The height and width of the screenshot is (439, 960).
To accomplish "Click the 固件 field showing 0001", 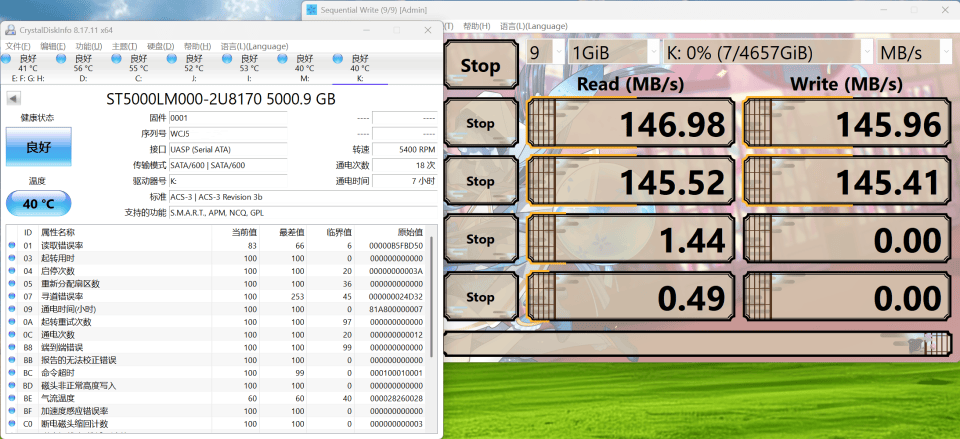I will click(228, 118).
